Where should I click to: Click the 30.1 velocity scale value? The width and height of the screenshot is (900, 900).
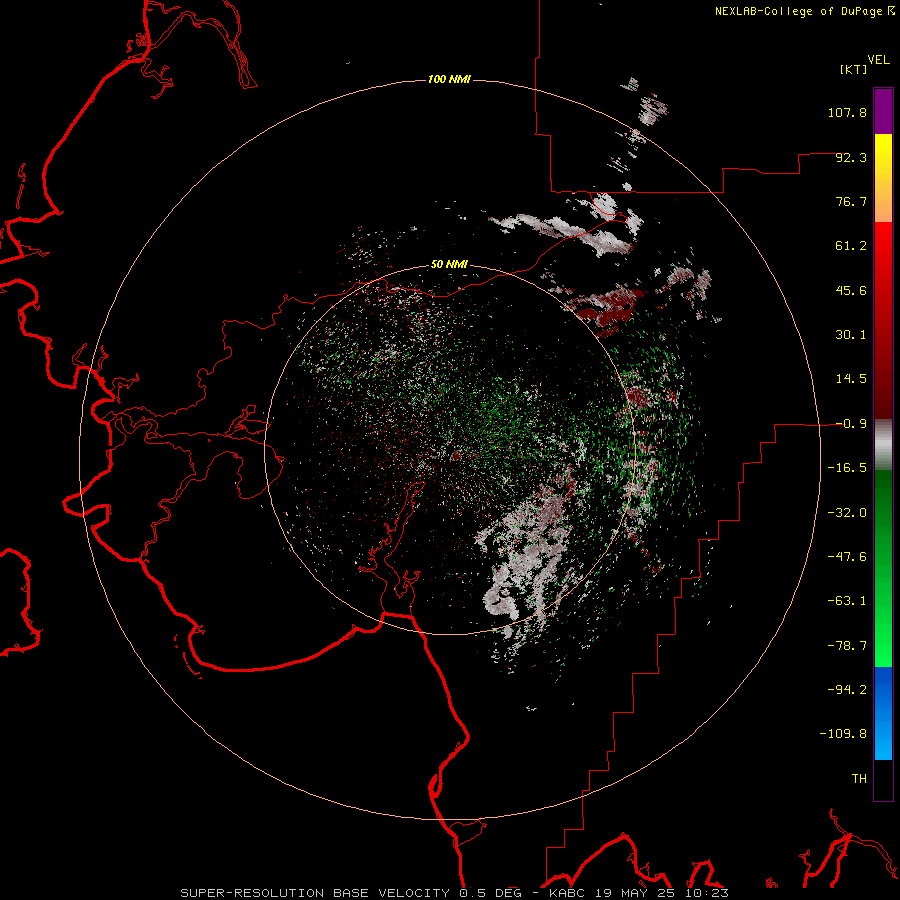tap(851, 335)
